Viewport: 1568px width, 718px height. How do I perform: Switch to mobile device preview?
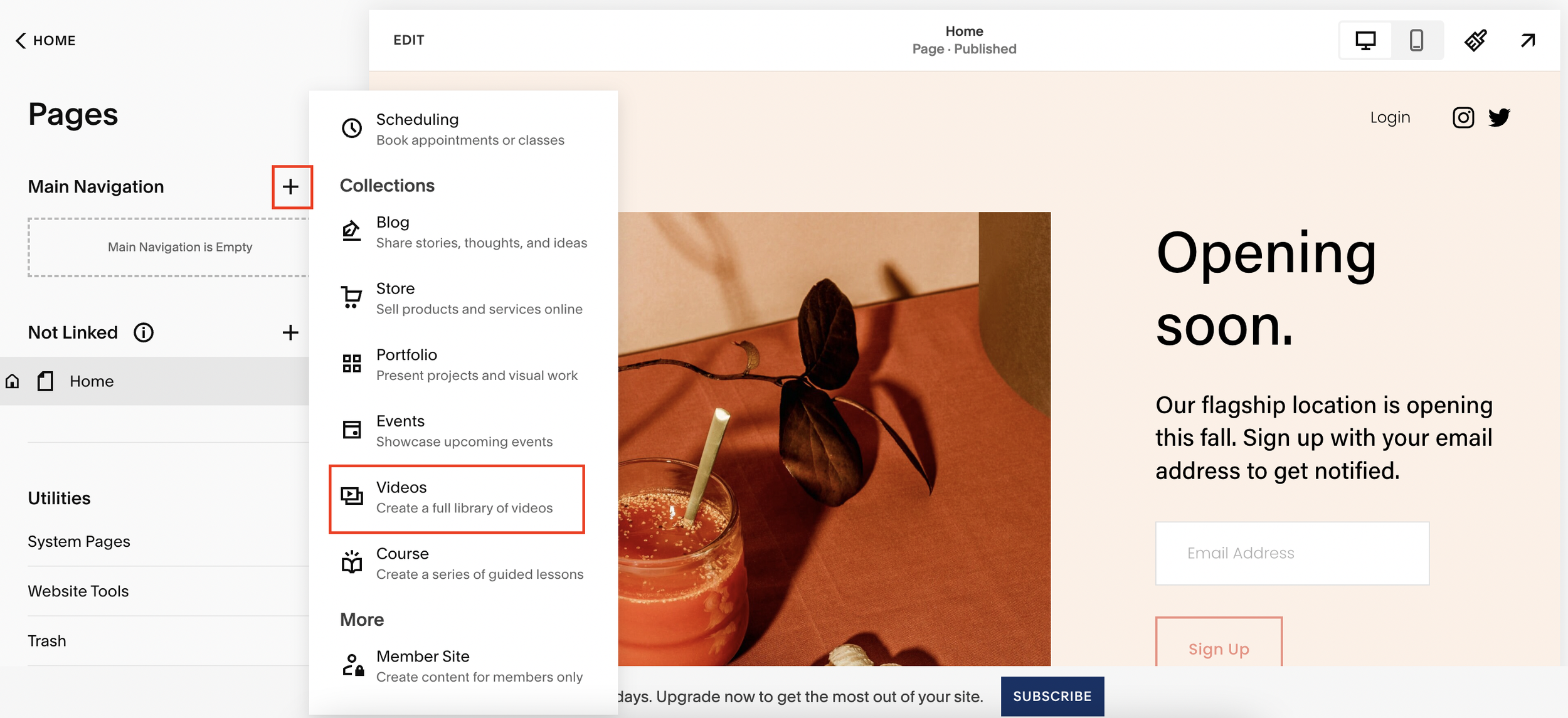(x=1416, y=40)
